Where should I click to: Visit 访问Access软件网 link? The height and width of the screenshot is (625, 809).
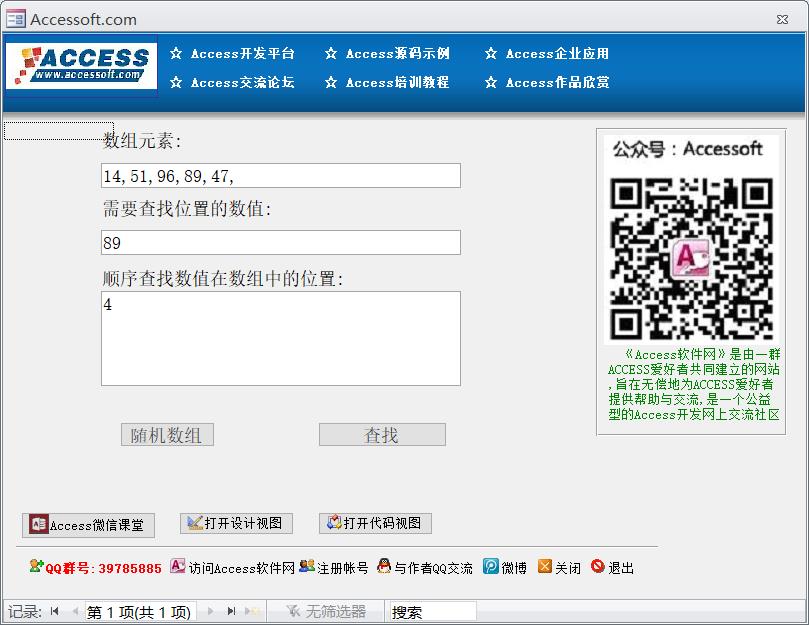point(241,568)
